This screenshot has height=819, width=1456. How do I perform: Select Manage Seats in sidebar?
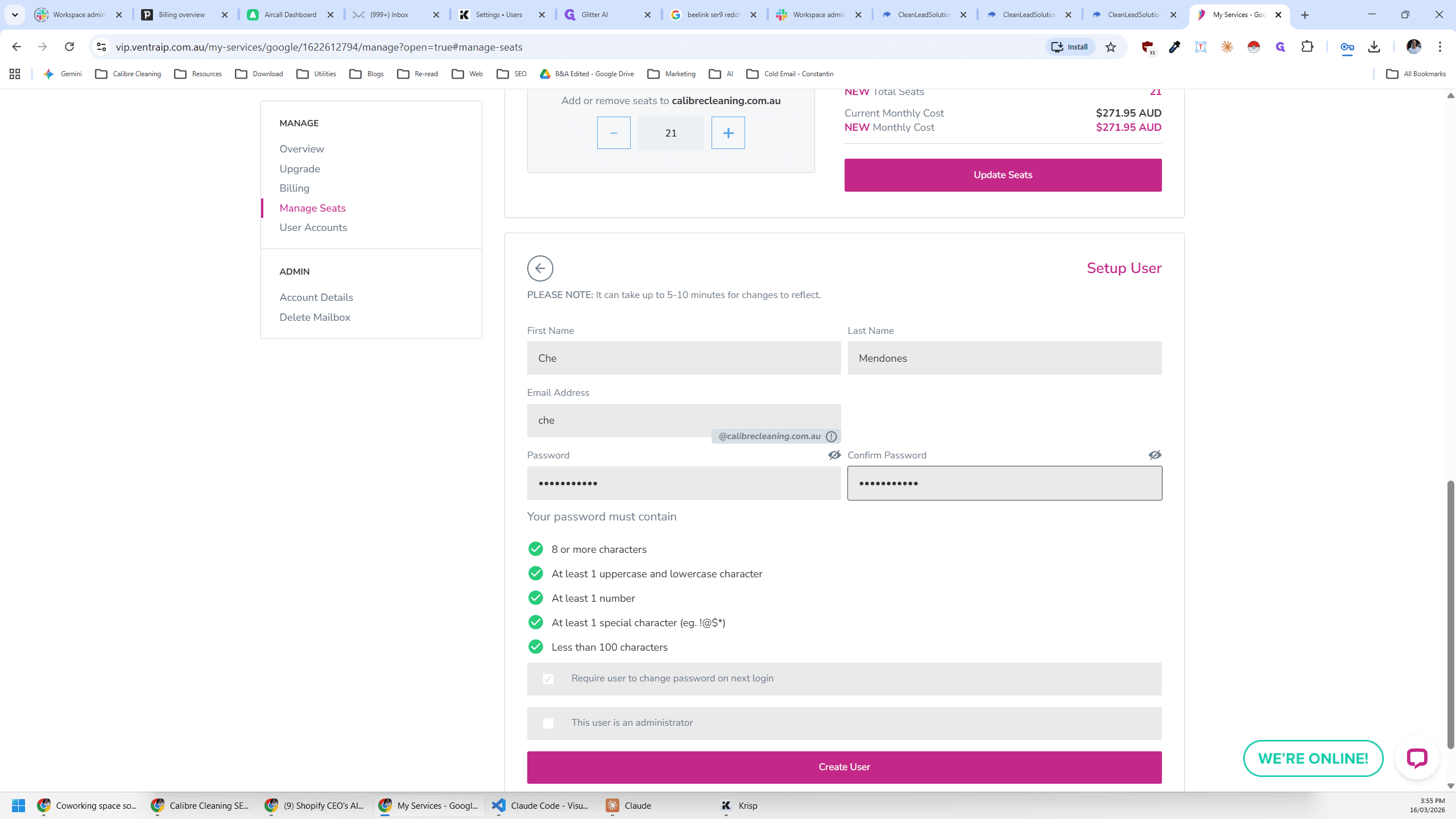point(312,208)
